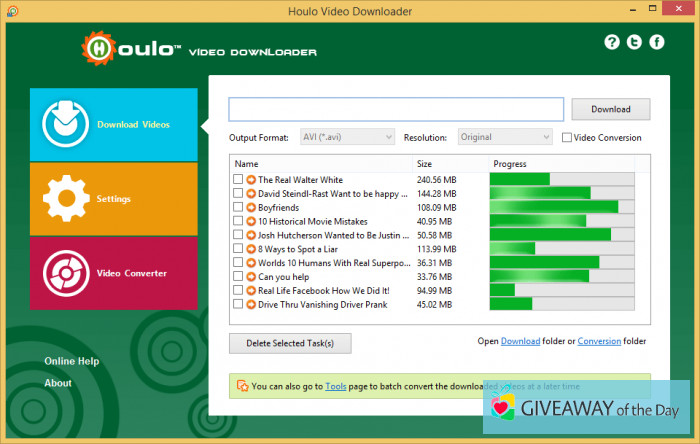Check the box for The Real Walter White
This screenshot has width=700, height=444.
(x=238, y=180)
